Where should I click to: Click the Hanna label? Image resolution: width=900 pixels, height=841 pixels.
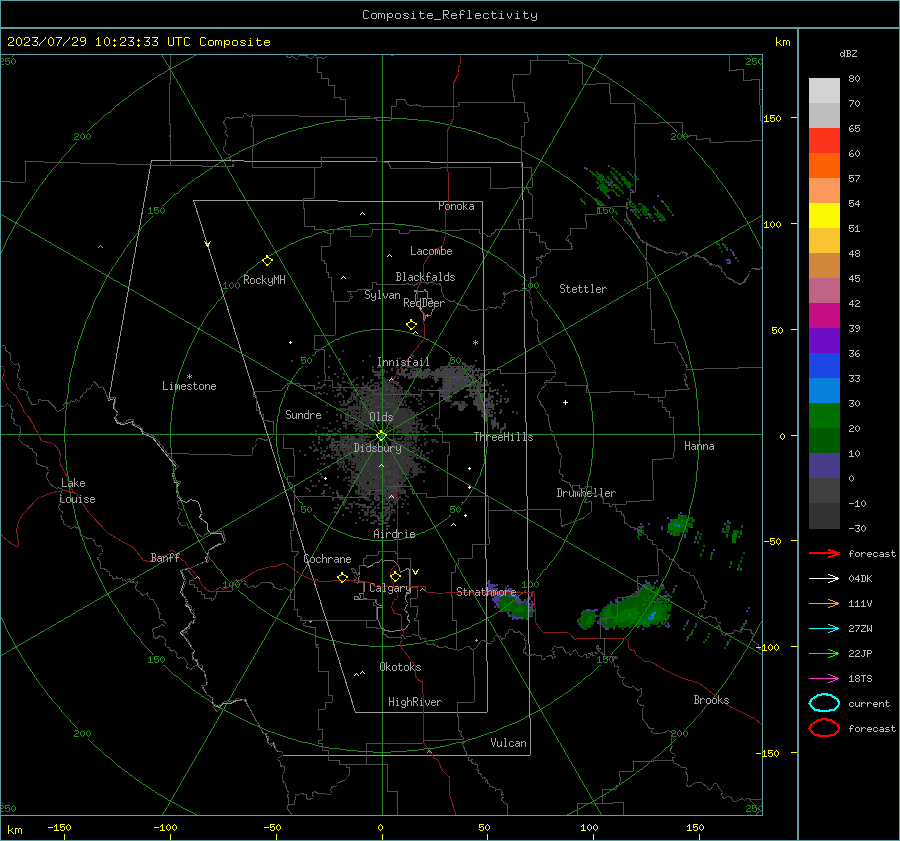tap(699, 446)
